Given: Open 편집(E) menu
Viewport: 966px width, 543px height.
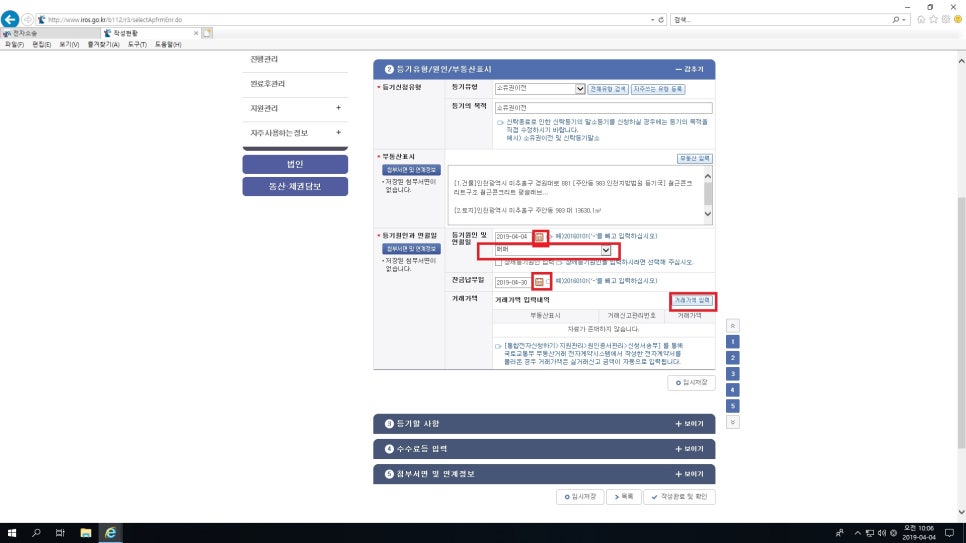Looking at the screenshot, I should pos(42,44).
